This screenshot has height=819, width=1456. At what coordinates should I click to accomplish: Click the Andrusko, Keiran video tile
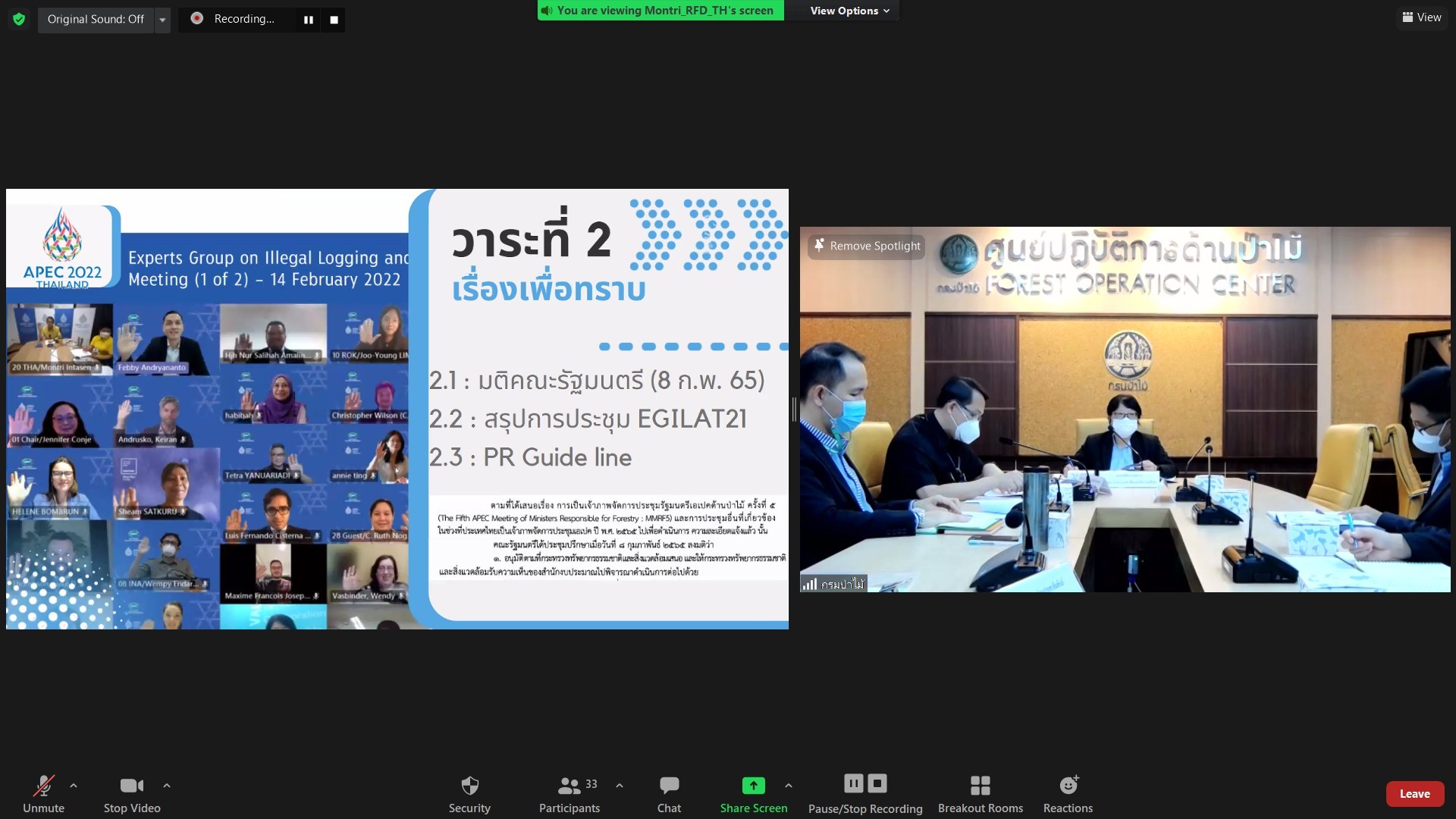(x=167, y=410)
